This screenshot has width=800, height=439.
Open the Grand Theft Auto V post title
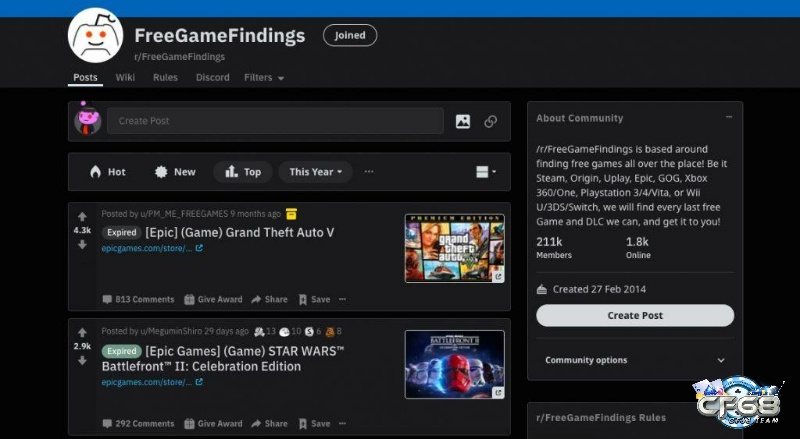(240, 233)
